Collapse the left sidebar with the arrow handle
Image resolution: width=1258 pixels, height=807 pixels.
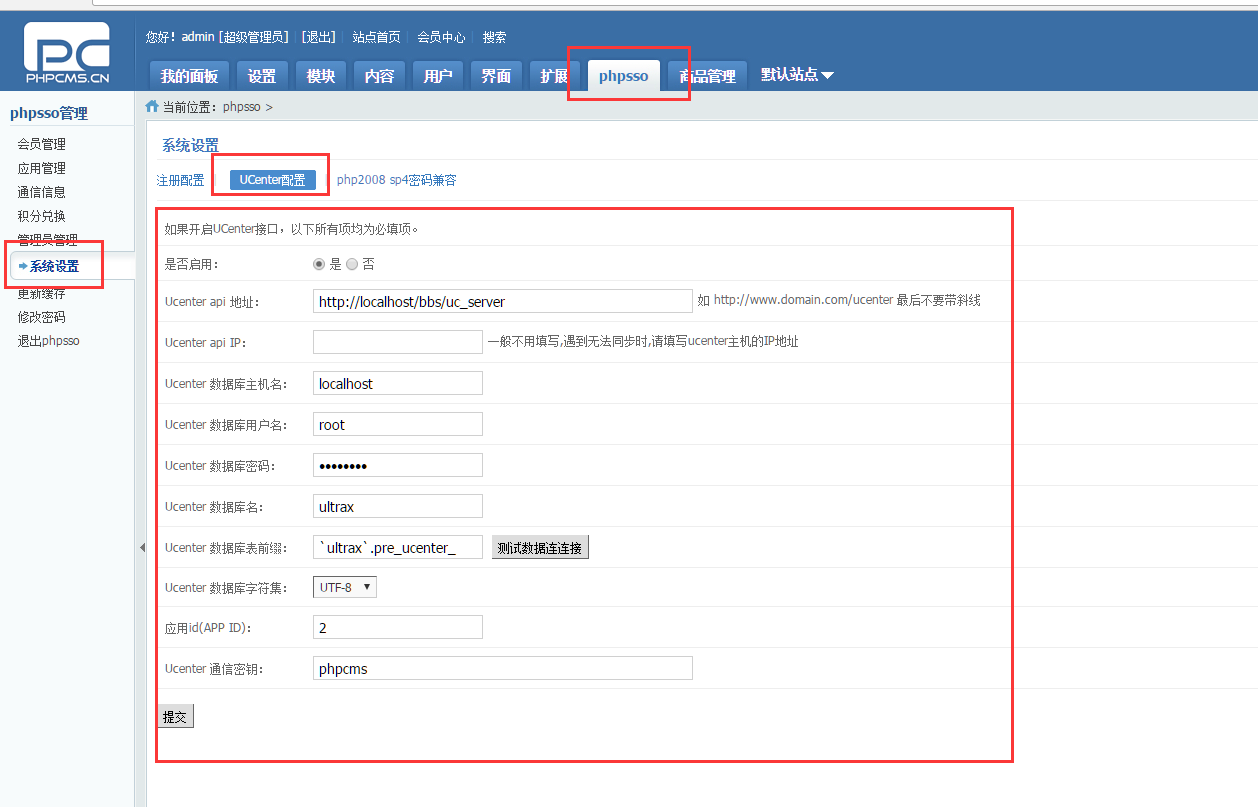pos(141,547)
